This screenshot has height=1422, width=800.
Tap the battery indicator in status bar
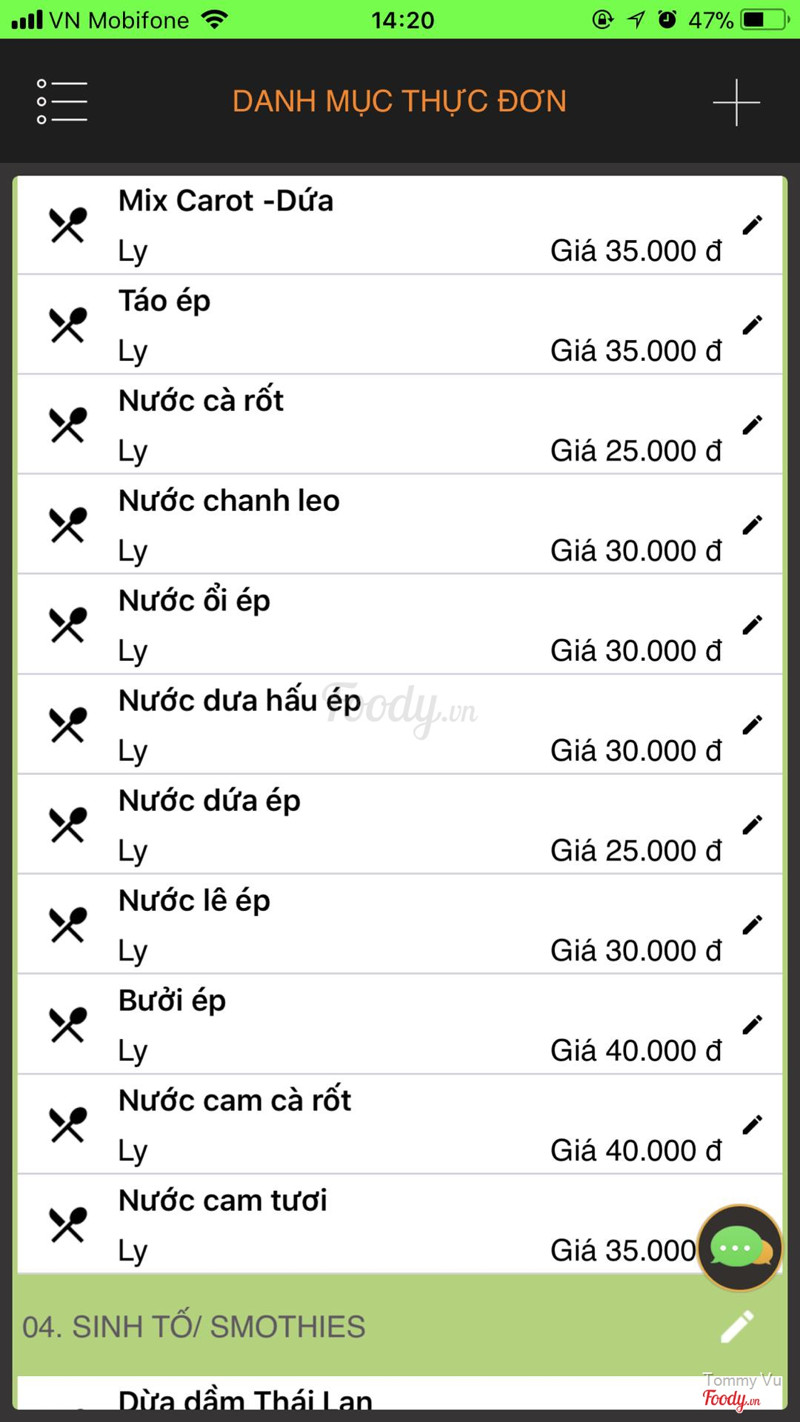point(766,19)
